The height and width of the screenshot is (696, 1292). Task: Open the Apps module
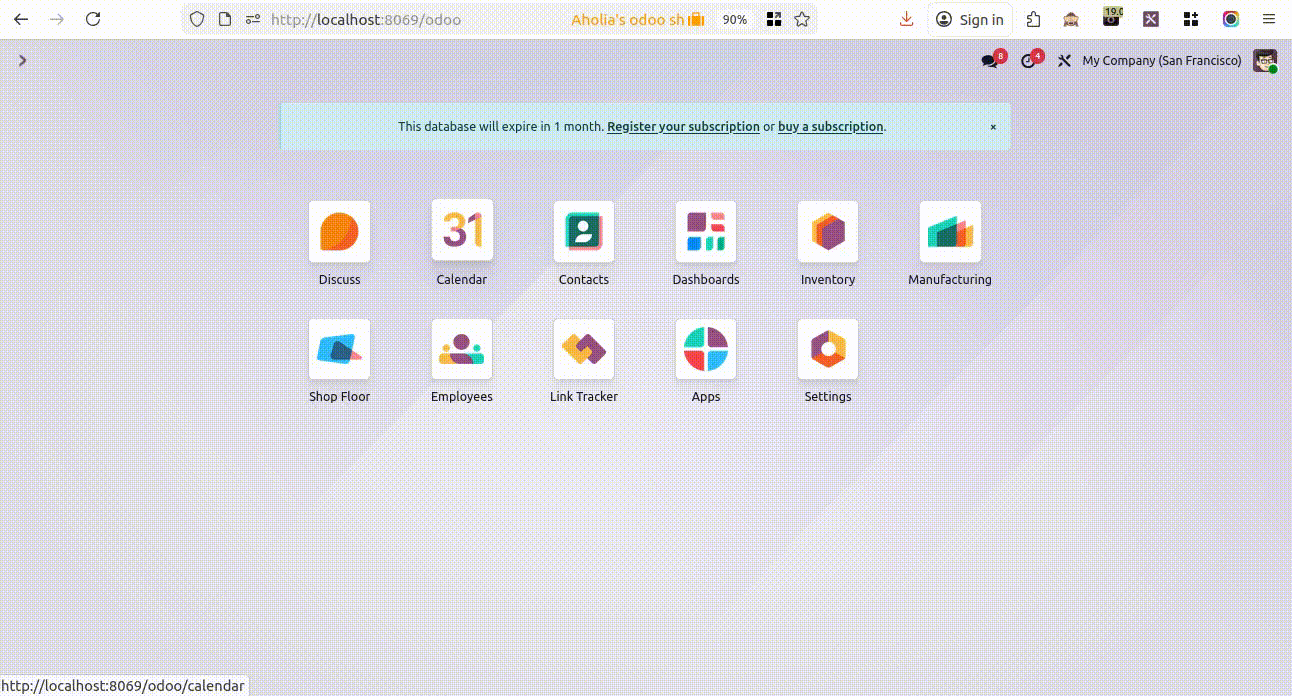tap(706, 350)
